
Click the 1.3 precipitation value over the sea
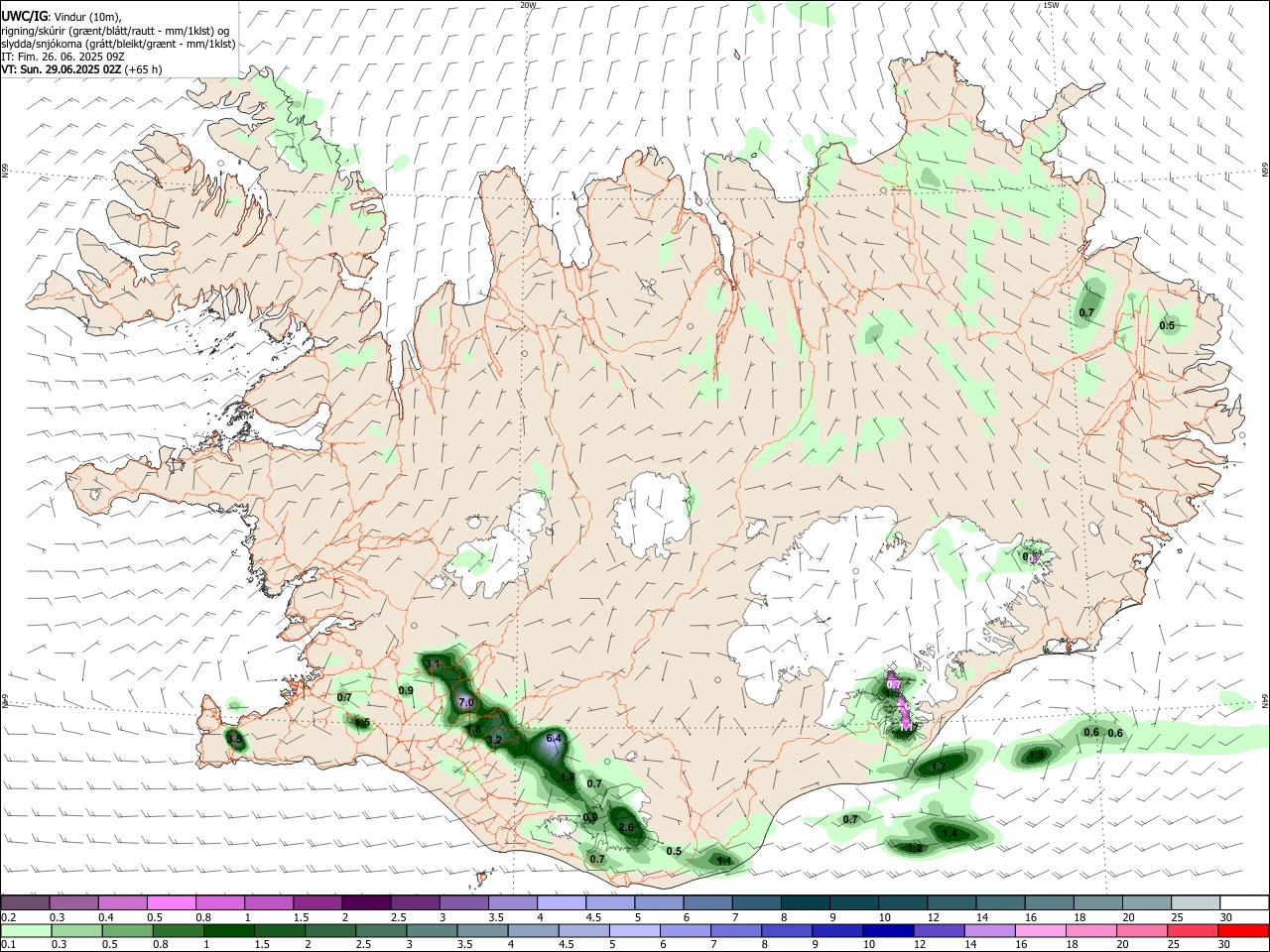[1036, 755]
